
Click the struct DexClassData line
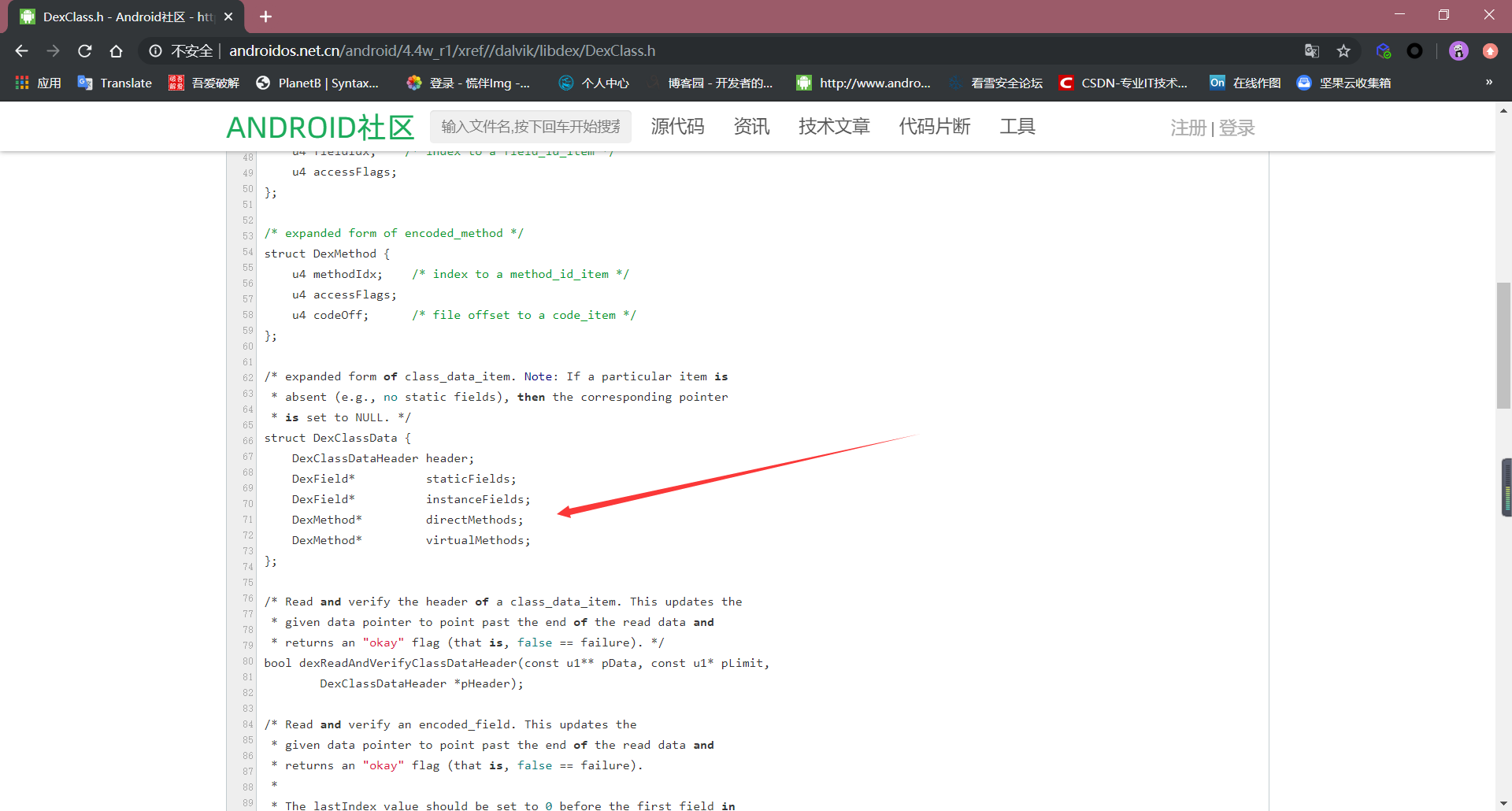coord(338,438)
